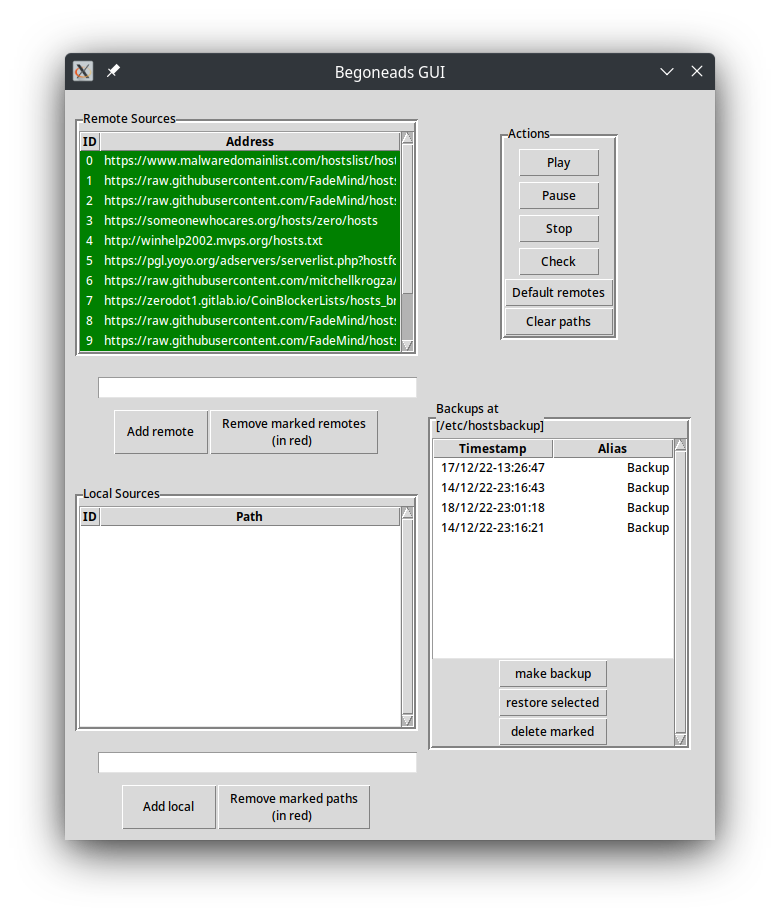Viewport: 780px width, 917px height.
Task: Focus the local source path input field
Action: (257, 763)
